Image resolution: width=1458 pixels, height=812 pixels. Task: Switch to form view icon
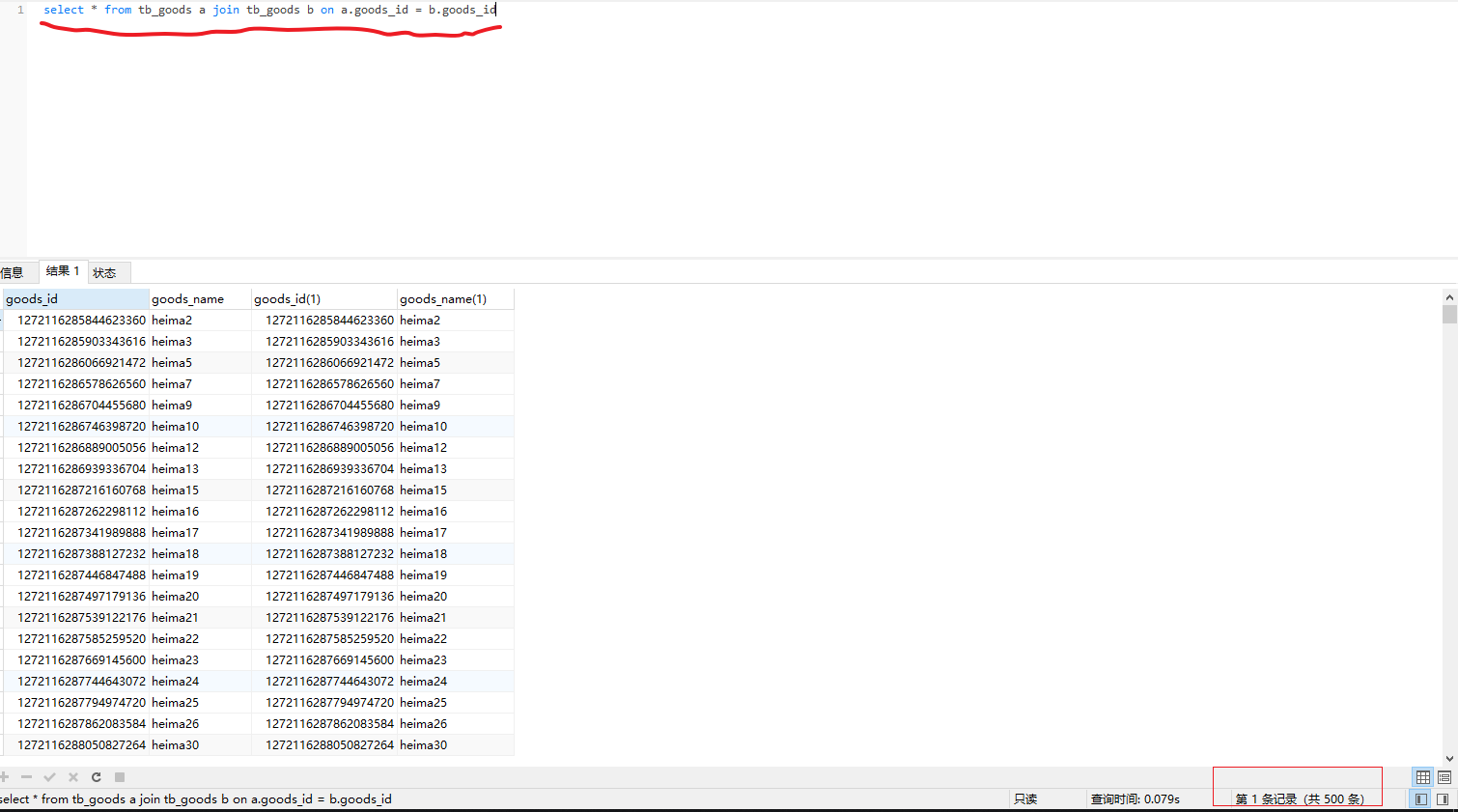click(x=1444, y=777)
